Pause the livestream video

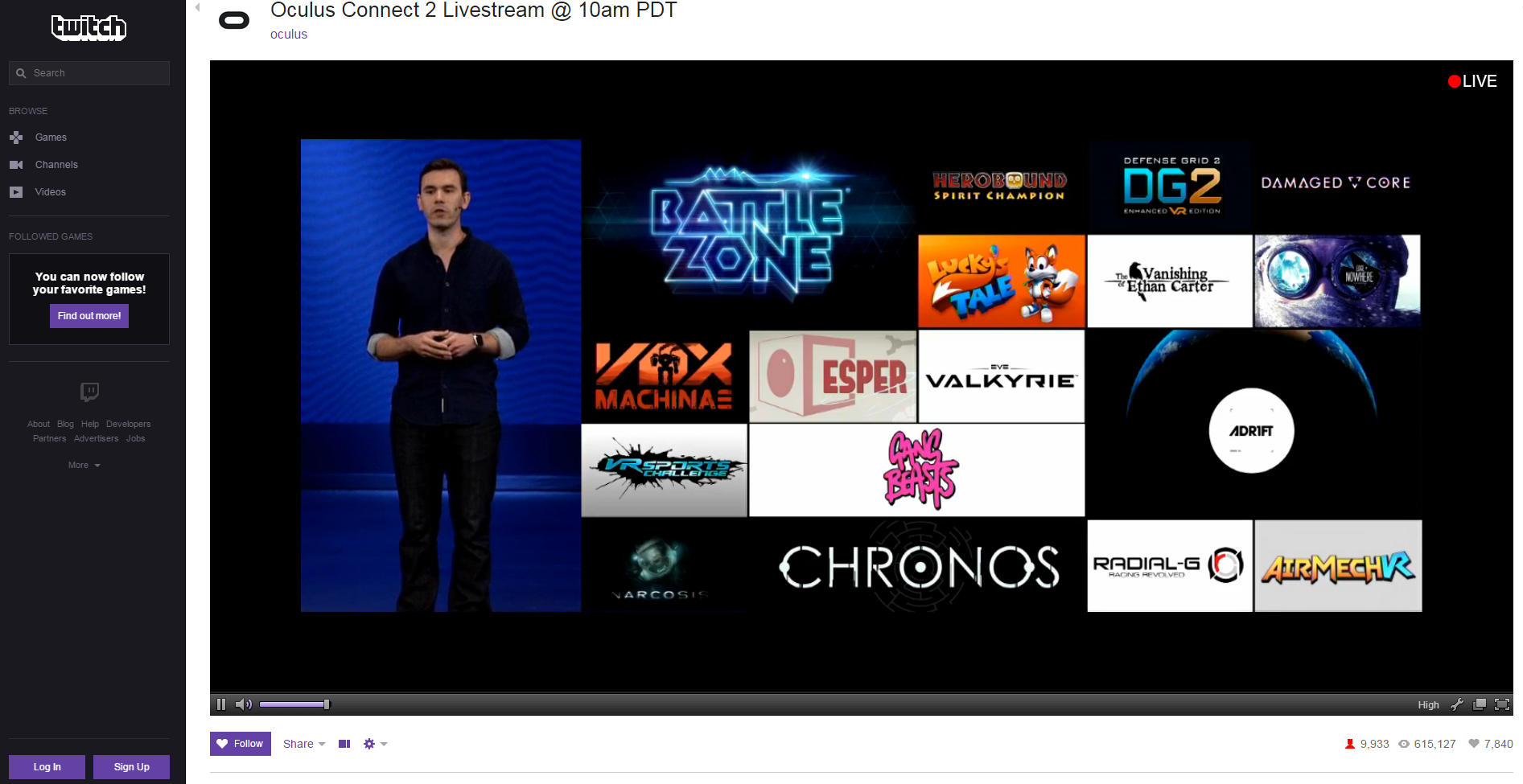tap(221, 704)
